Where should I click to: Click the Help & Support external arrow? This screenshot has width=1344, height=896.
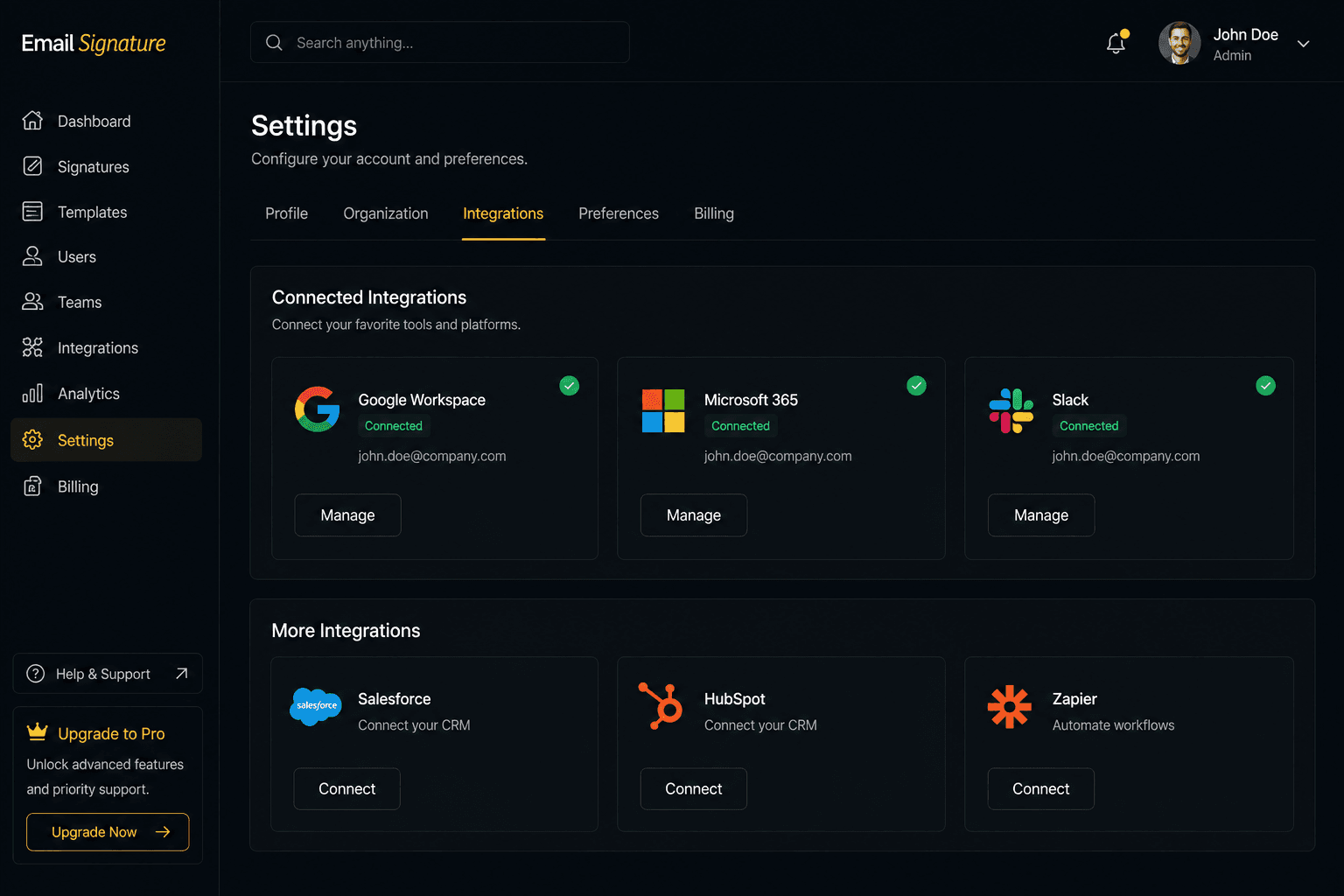[182, 674]
